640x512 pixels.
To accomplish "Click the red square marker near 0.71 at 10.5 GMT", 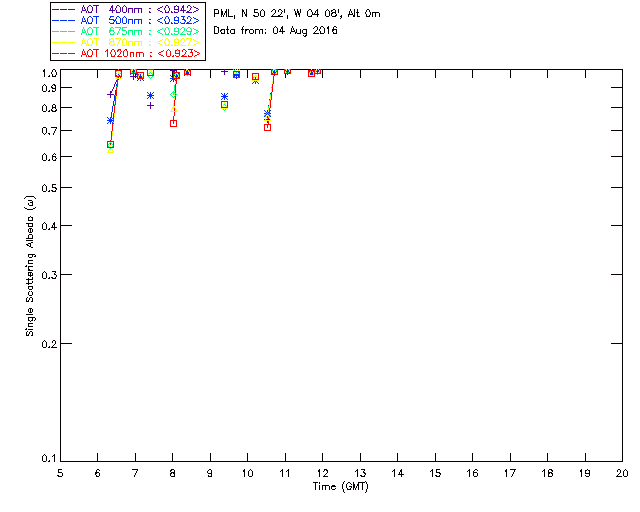I will pyautogui.click(x=267, y=127).
